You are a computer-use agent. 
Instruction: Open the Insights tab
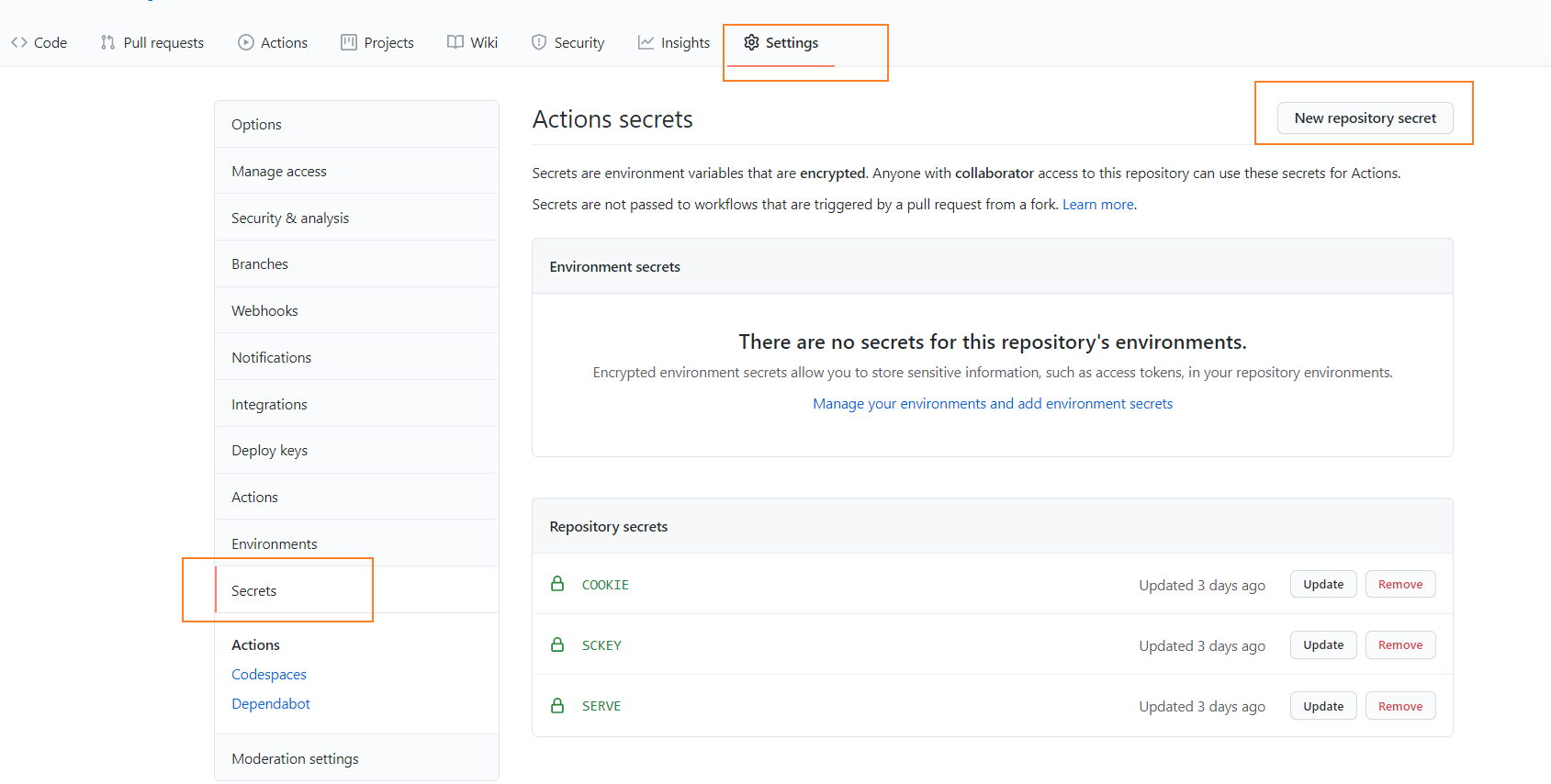coord(685,43)
